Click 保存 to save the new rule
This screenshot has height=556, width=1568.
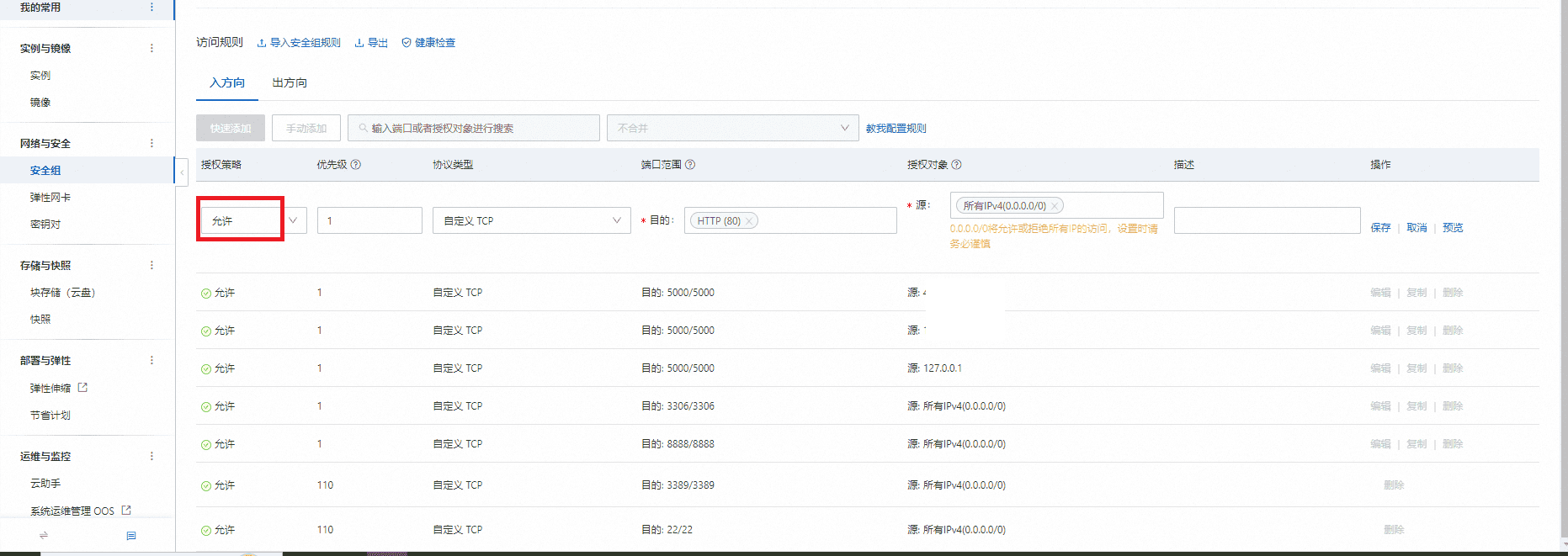tap(1380, 228)
